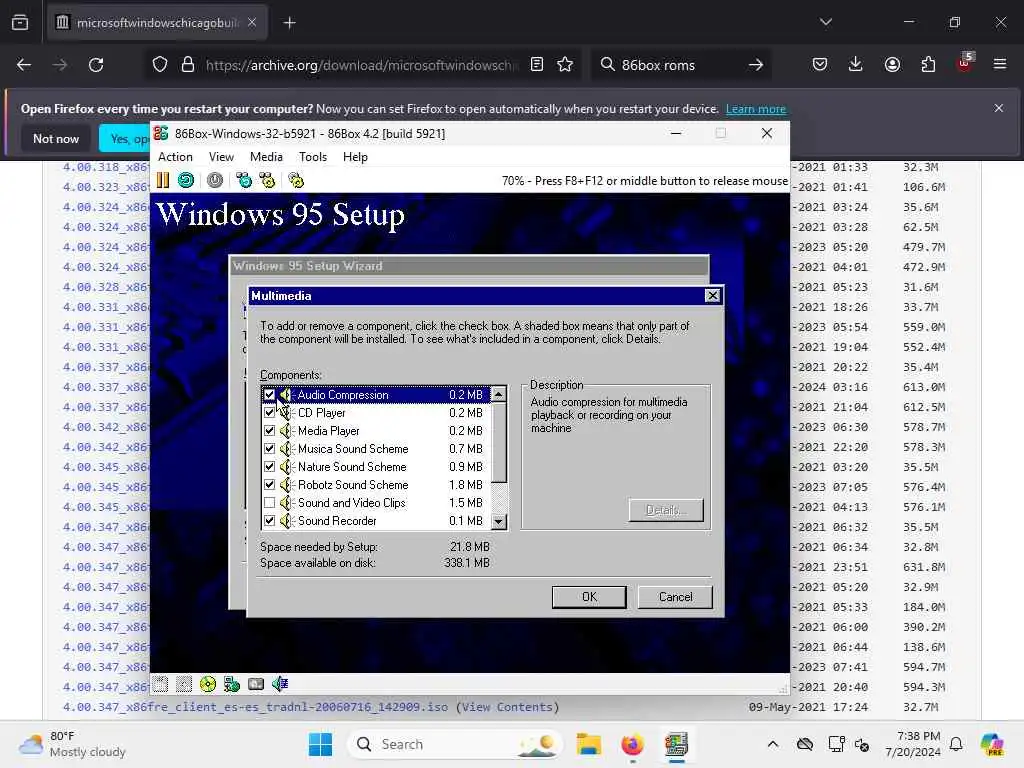Open the 86Box settings toolbar icon
Image resolution: width=1024 pixels, height=768 pixels.
tap(296, 180)
